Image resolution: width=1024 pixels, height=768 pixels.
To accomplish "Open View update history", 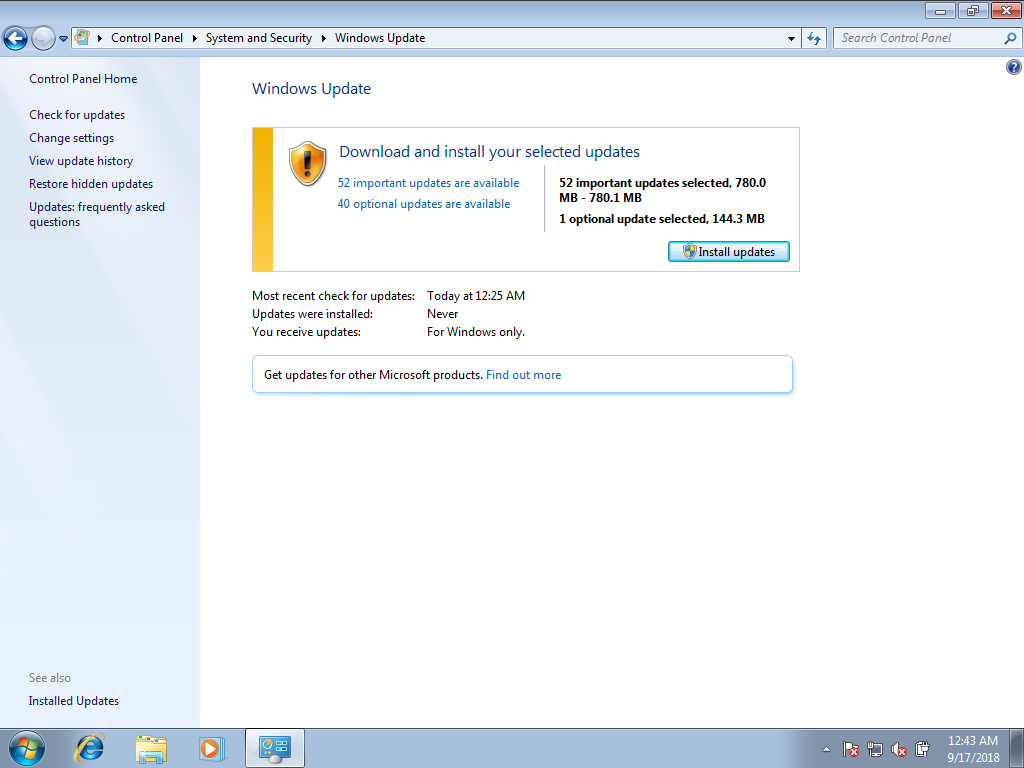I will point(81,161).
